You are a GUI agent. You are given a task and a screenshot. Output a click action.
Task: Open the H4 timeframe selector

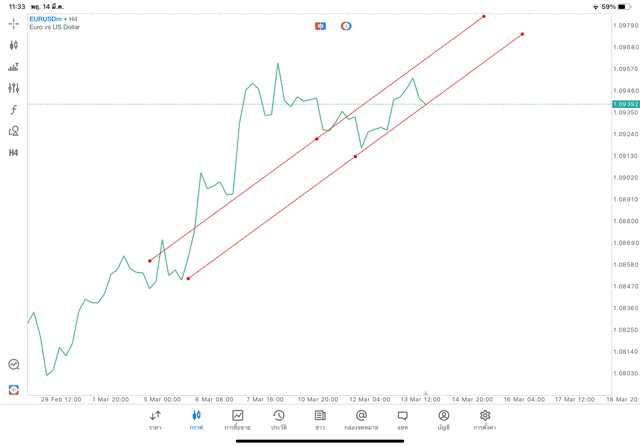(x=13, y=153)
